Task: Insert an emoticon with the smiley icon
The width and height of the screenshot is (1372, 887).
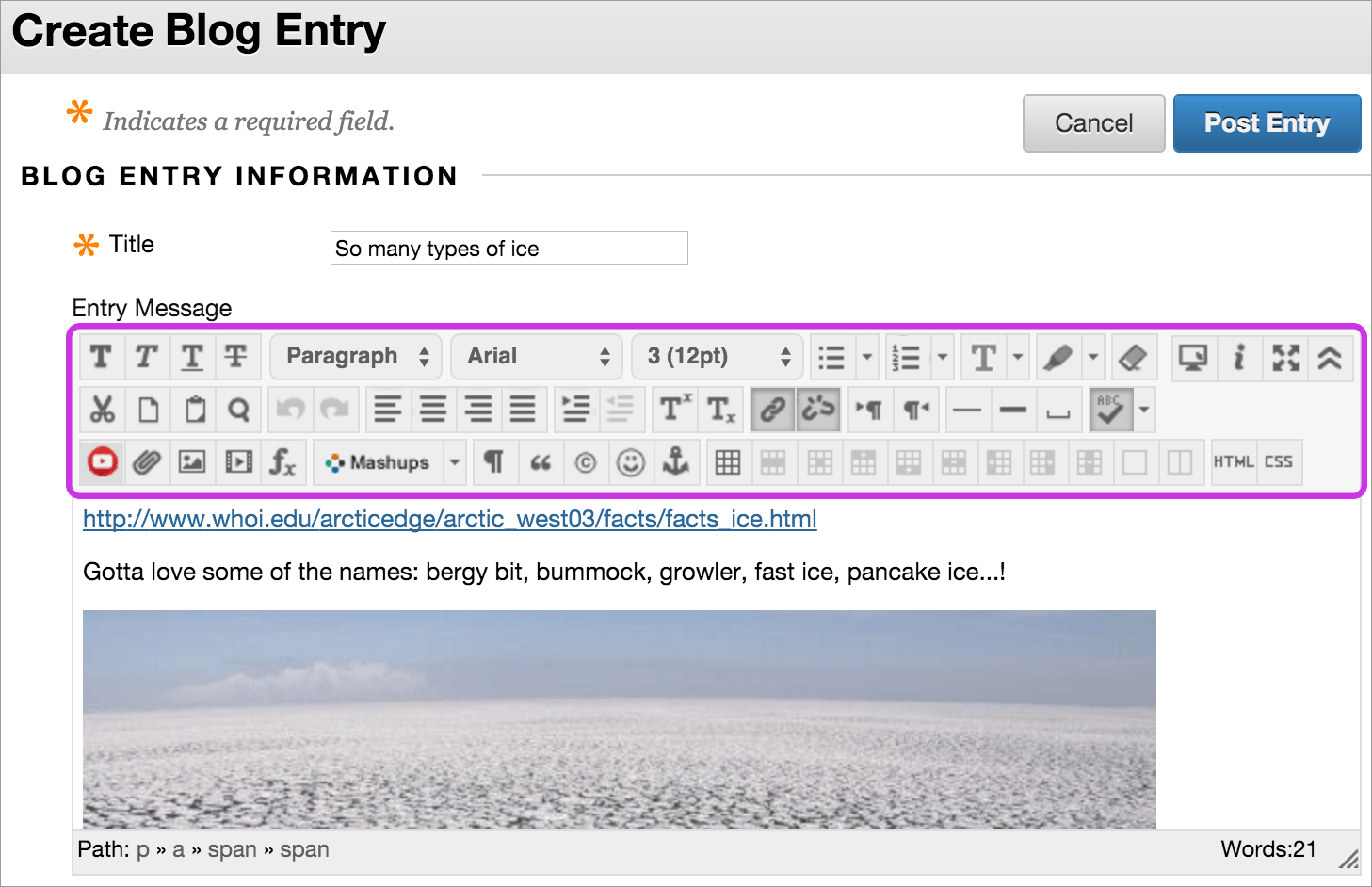Action: pos(630,461)
